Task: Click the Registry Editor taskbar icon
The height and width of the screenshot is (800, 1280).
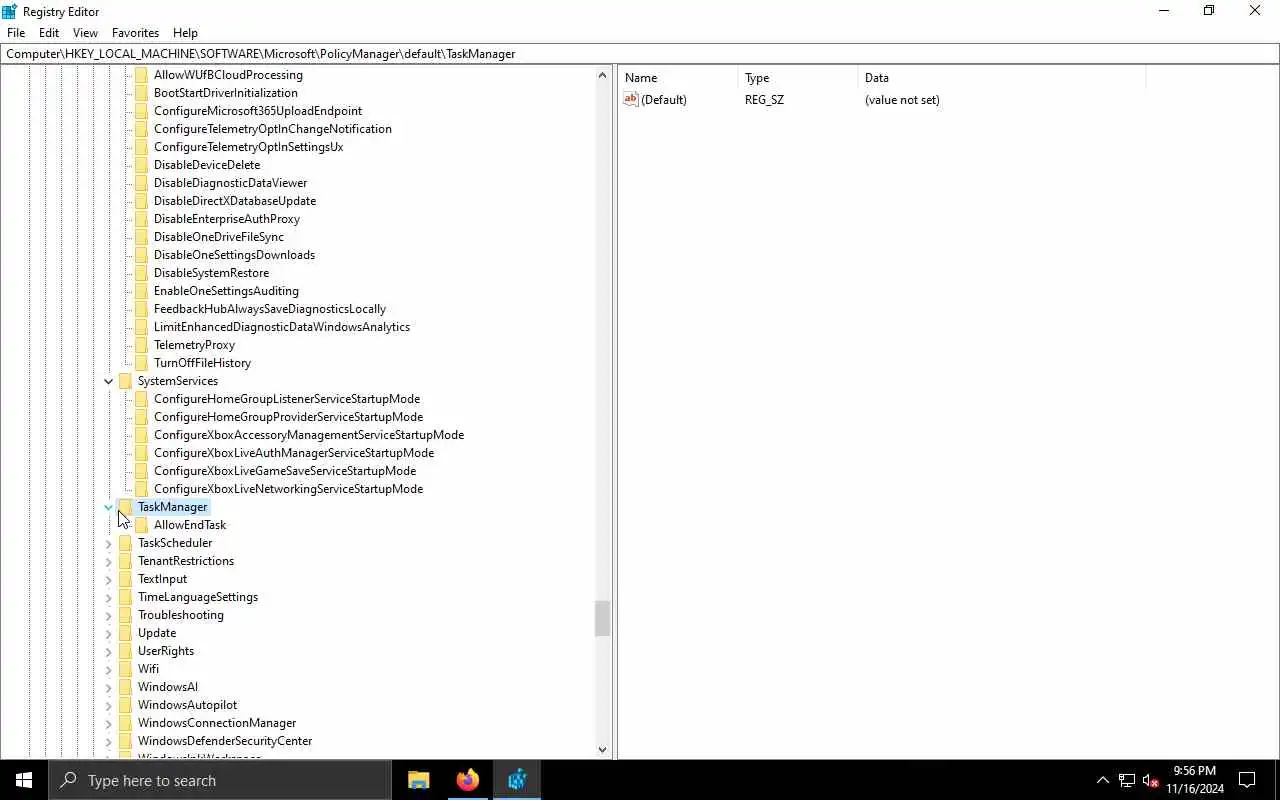Action: 516,780
